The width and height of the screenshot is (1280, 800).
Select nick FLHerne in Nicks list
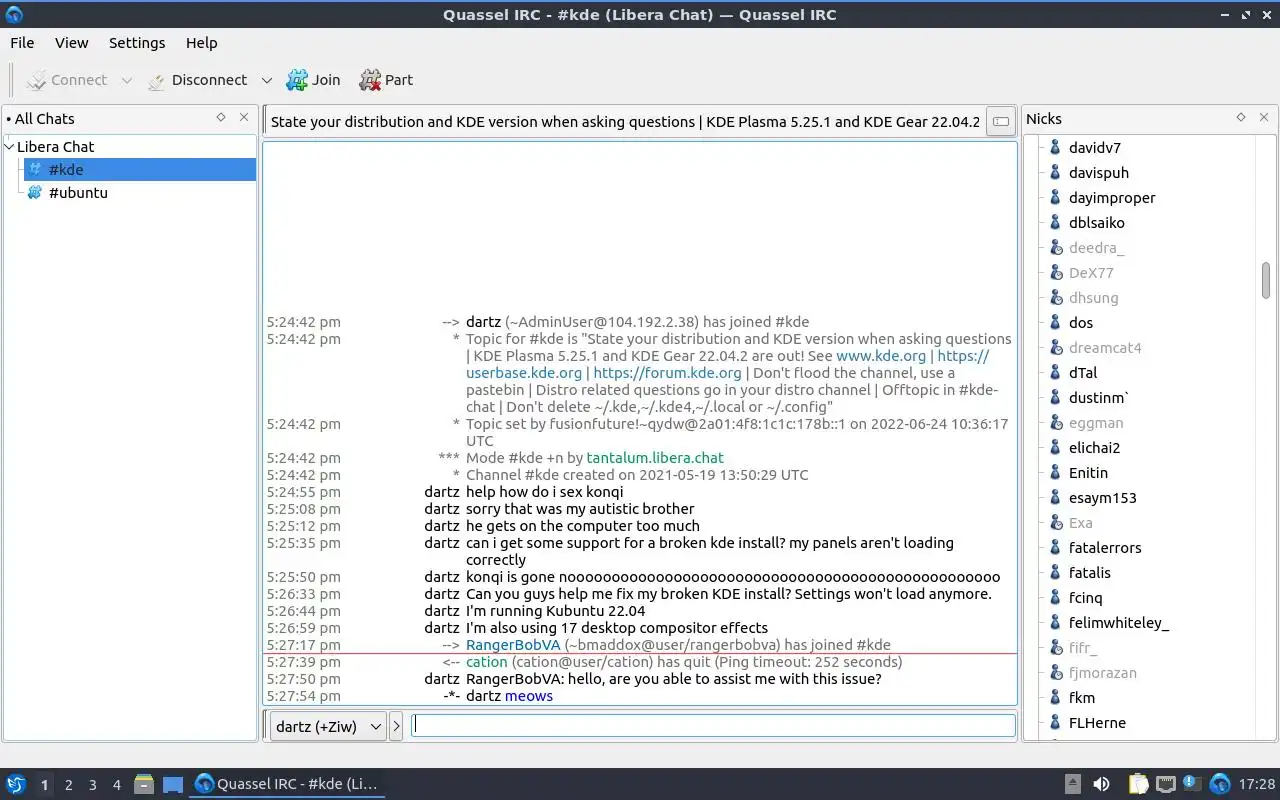click(x=1097, y=723)
